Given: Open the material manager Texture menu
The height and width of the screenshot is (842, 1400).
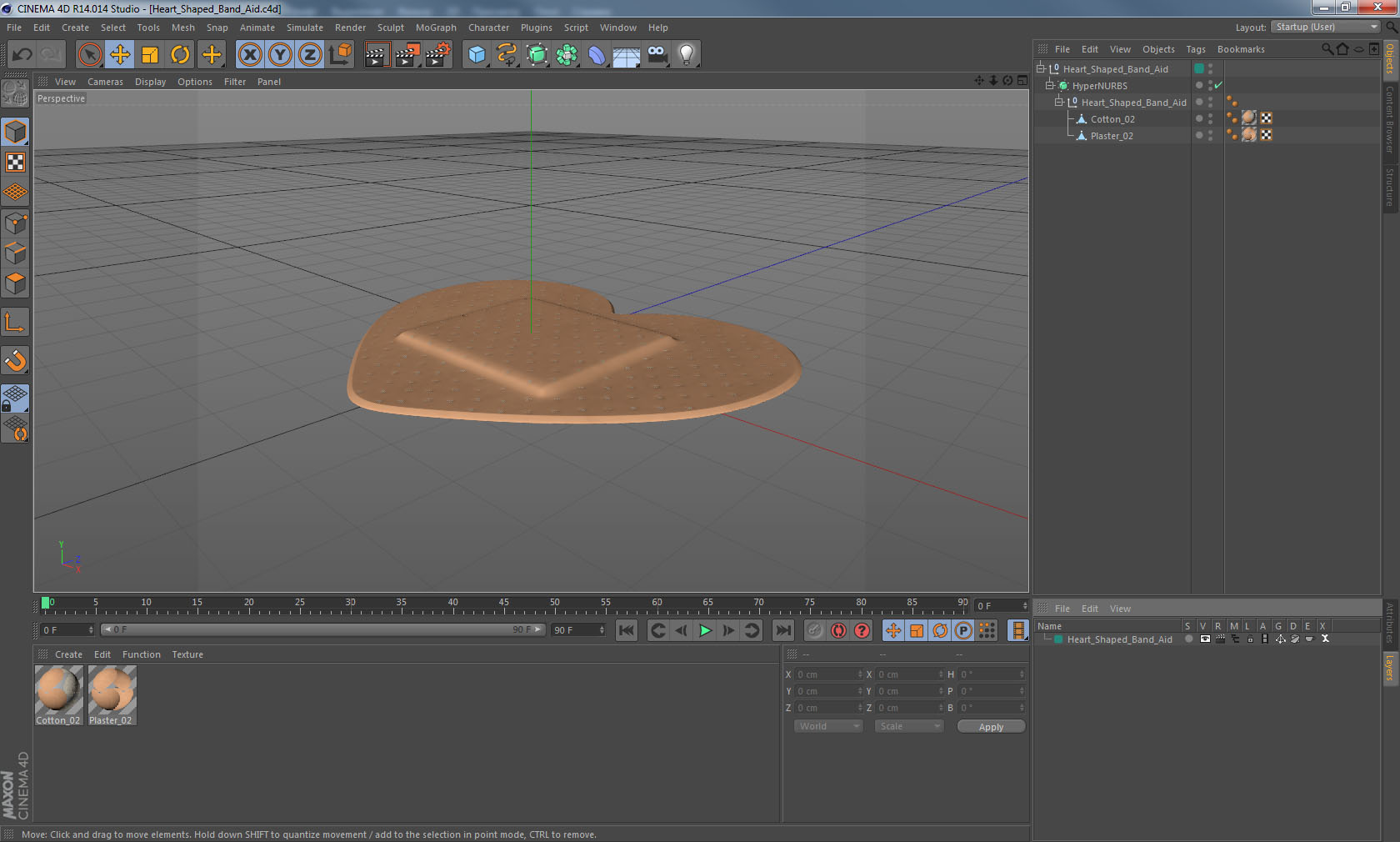Looking at the screenshot, I should click(187, 654).
